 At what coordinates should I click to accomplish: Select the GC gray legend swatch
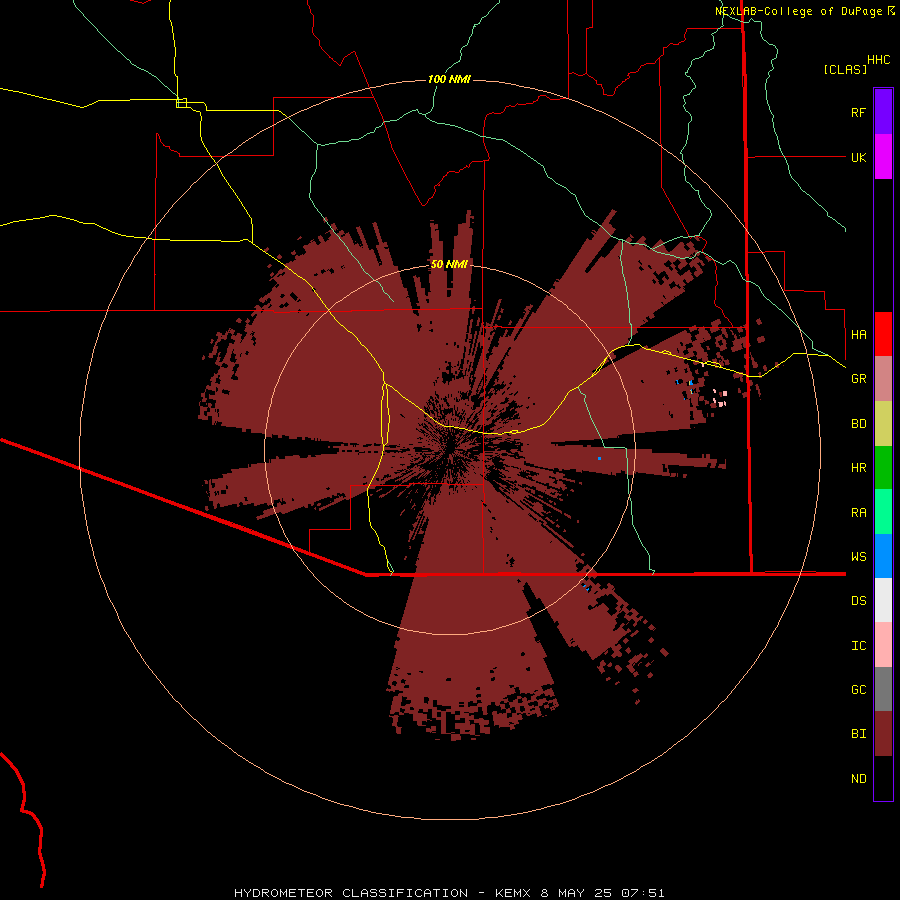click(883, 689)
